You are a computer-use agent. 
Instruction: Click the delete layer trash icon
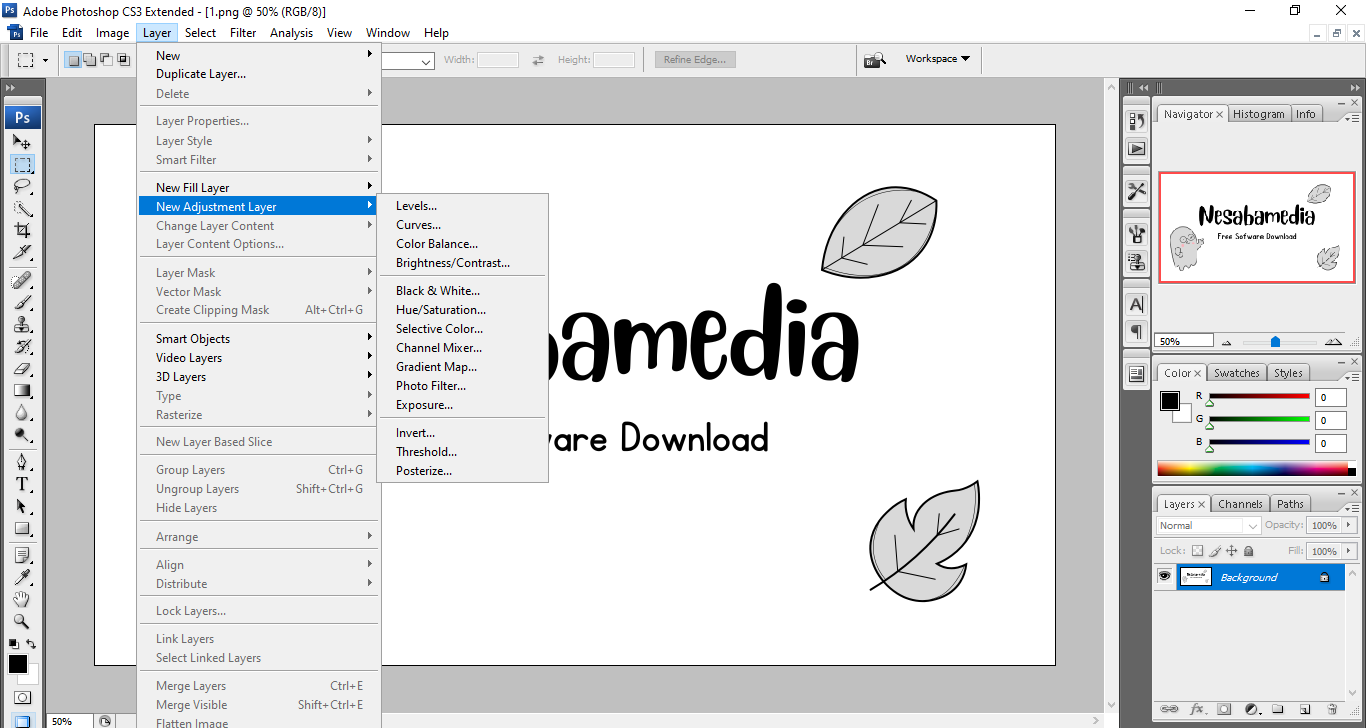click(1332, 709)
